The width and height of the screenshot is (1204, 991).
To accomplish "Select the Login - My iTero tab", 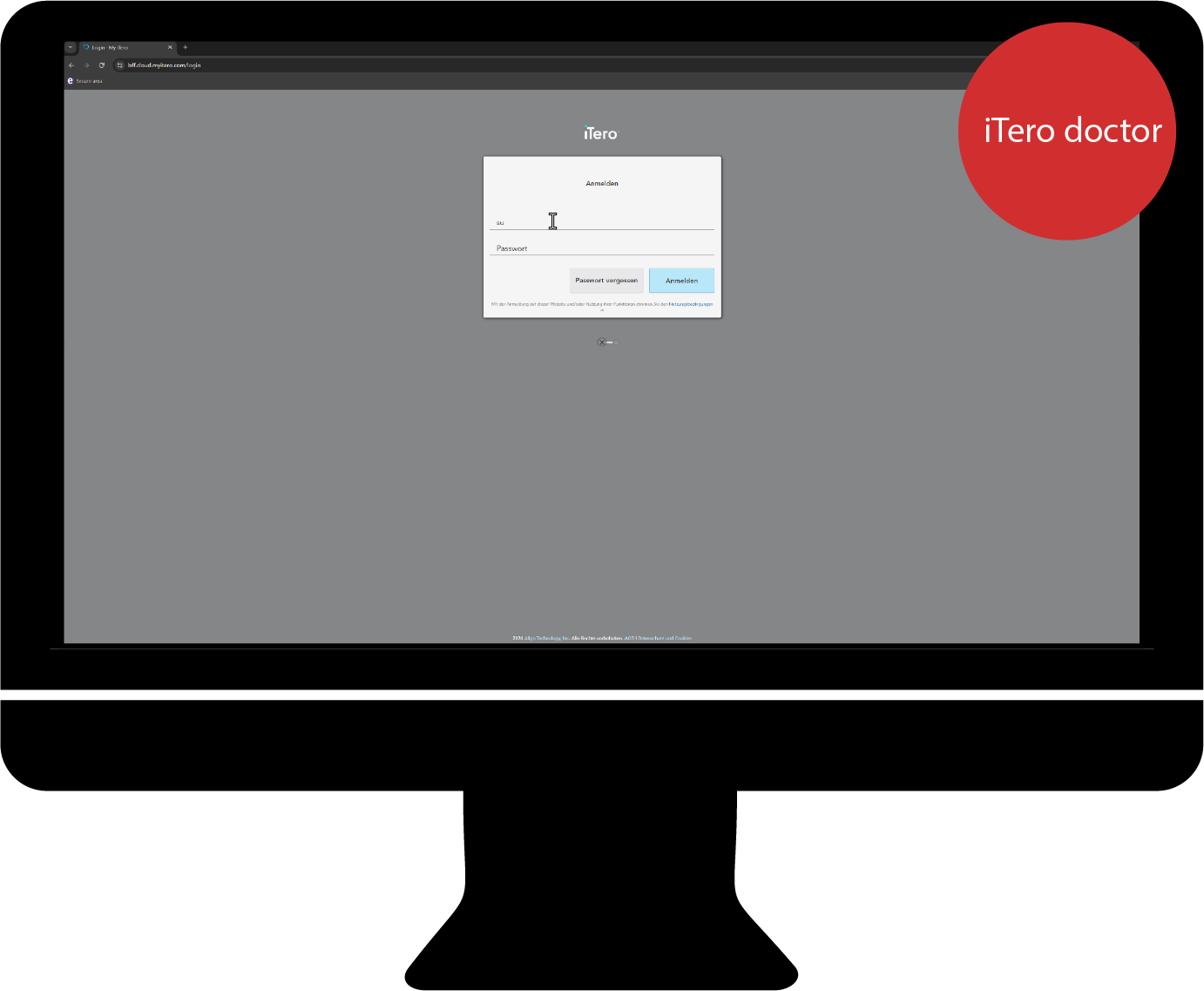I will pos(128,47).
